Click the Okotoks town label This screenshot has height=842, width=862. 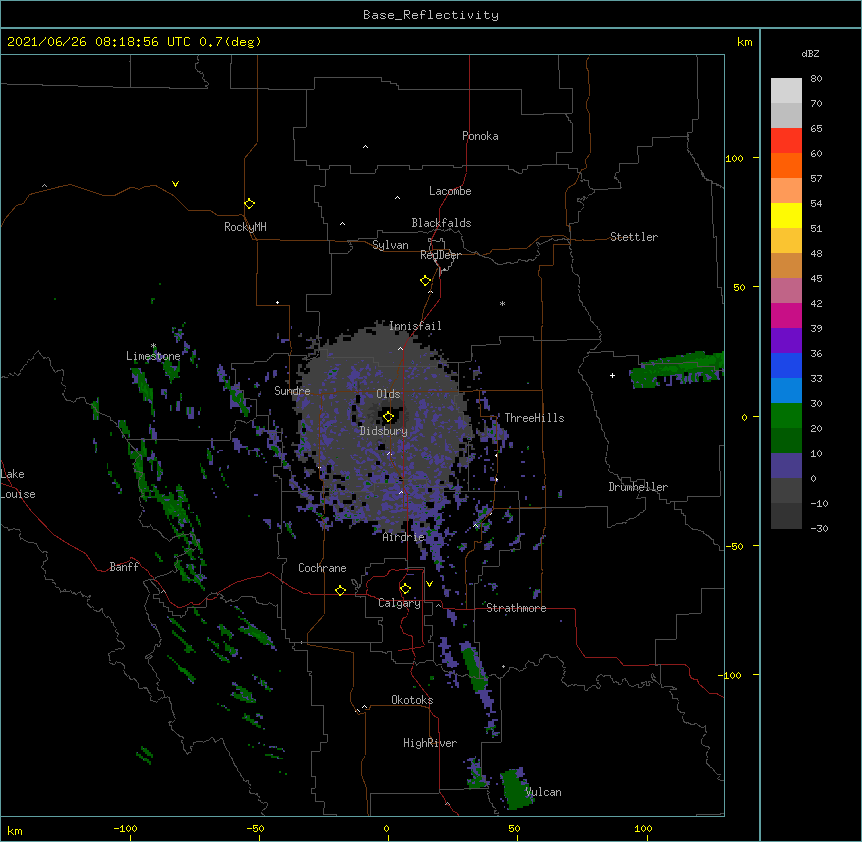coord(412,700)
